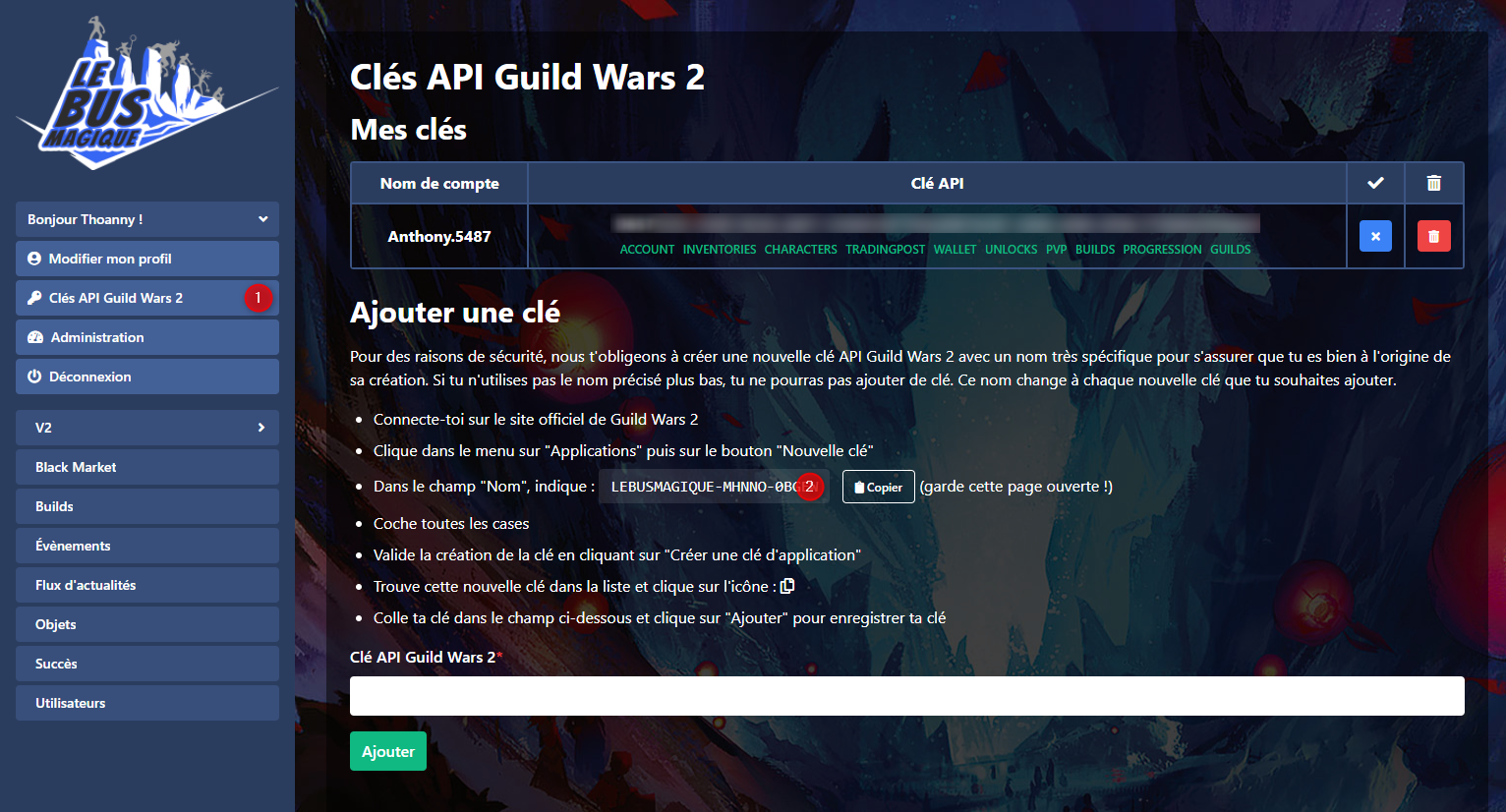Expand the V2 menu chevron
1506x812 pixels.
click(261, 428)
